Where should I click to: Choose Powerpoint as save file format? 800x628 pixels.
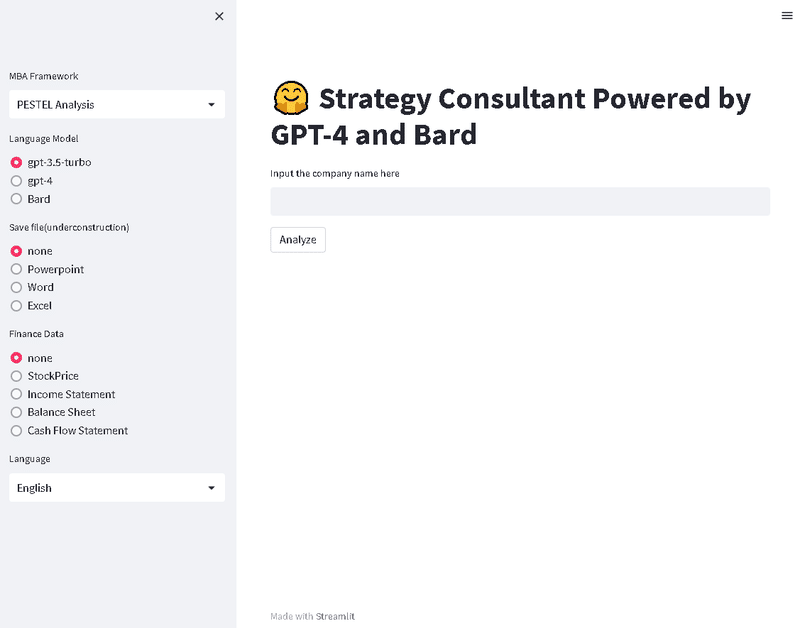[x=47, y=269]
